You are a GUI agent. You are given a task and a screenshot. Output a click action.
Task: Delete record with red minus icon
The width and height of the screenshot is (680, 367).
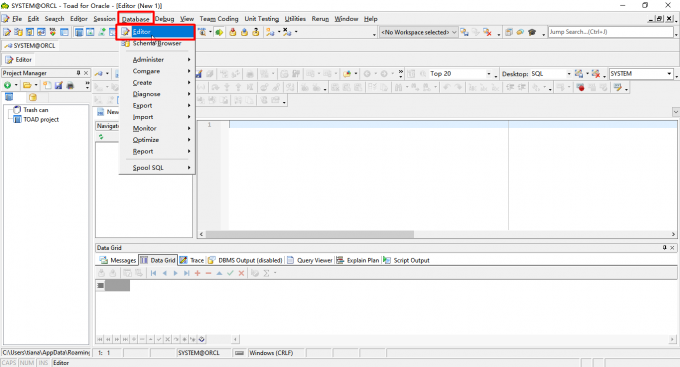(x=209, y=273)
